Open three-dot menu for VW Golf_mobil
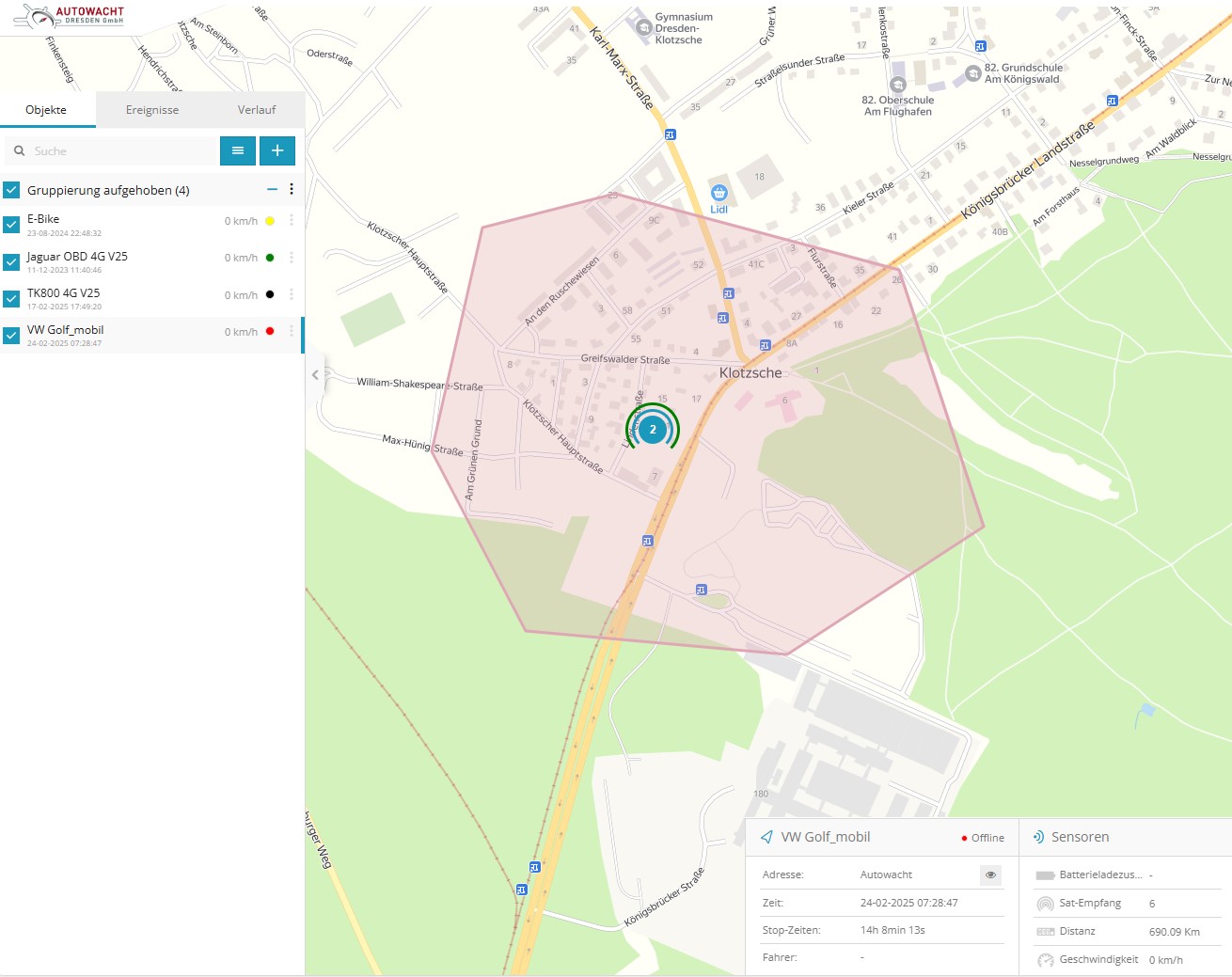The image size is (1232, 977). (292, 332)
